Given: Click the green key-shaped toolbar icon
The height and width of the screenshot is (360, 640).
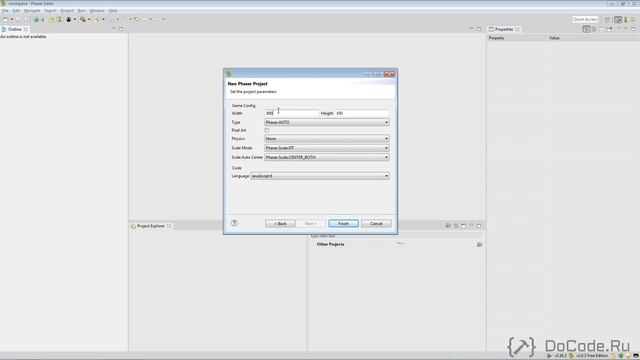Looking at the screenshot, I should pos(83,19).
